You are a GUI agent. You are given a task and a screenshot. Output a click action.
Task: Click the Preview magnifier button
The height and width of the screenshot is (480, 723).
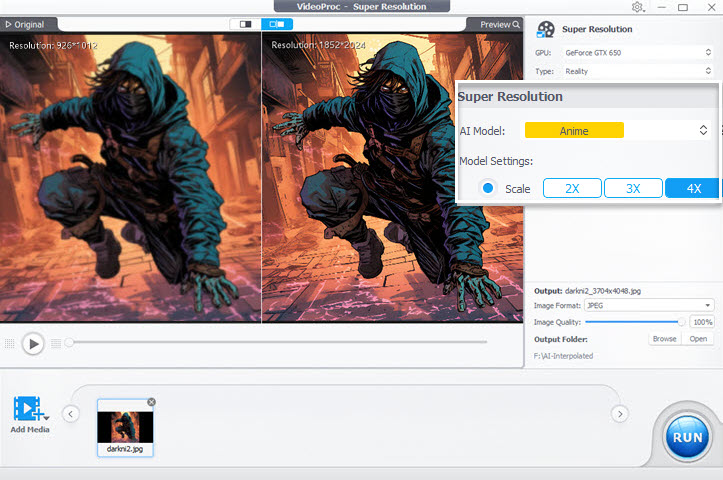500,24
